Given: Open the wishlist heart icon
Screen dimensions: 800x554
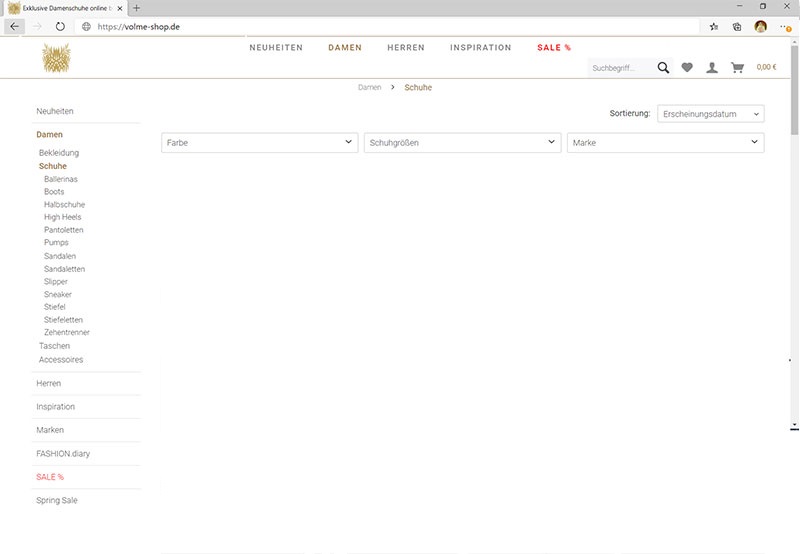Looking at the screenshot, I should [687, 68].
